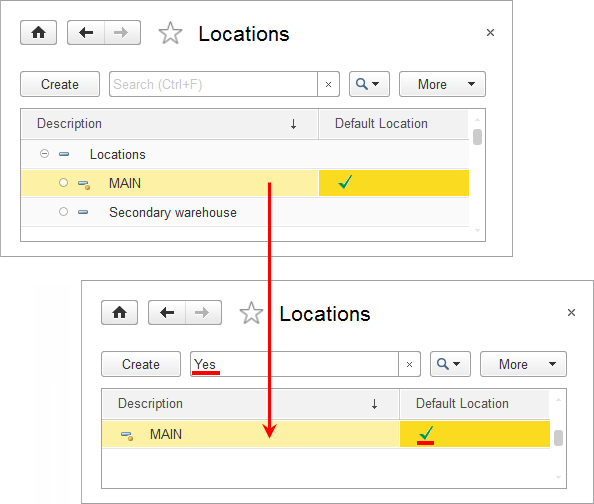Viewport: 594px width, 504px height.
Task: Collapse the Locations tree group
Action: [x=44, y=154]
